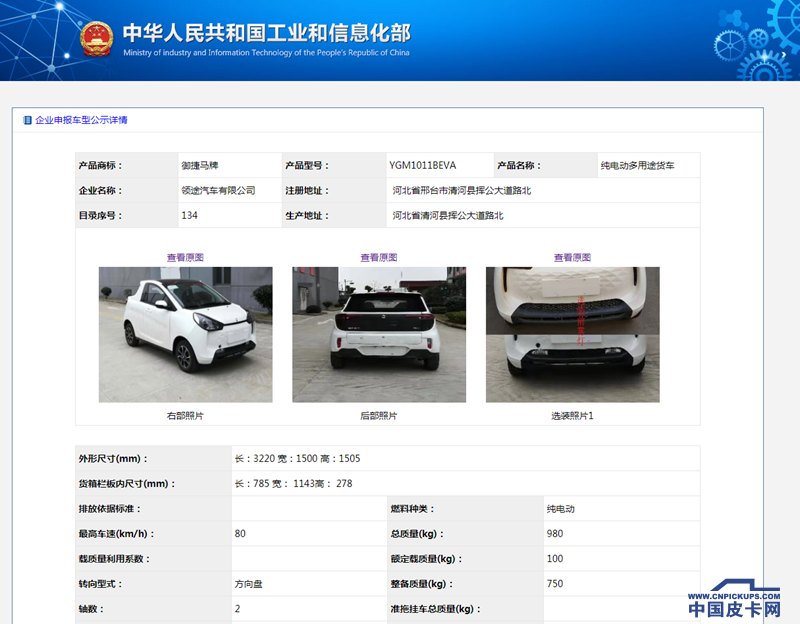
Task: Click the 中国皮卡网 watermark text
Action: pyautogui.click(x=734, y=609)
